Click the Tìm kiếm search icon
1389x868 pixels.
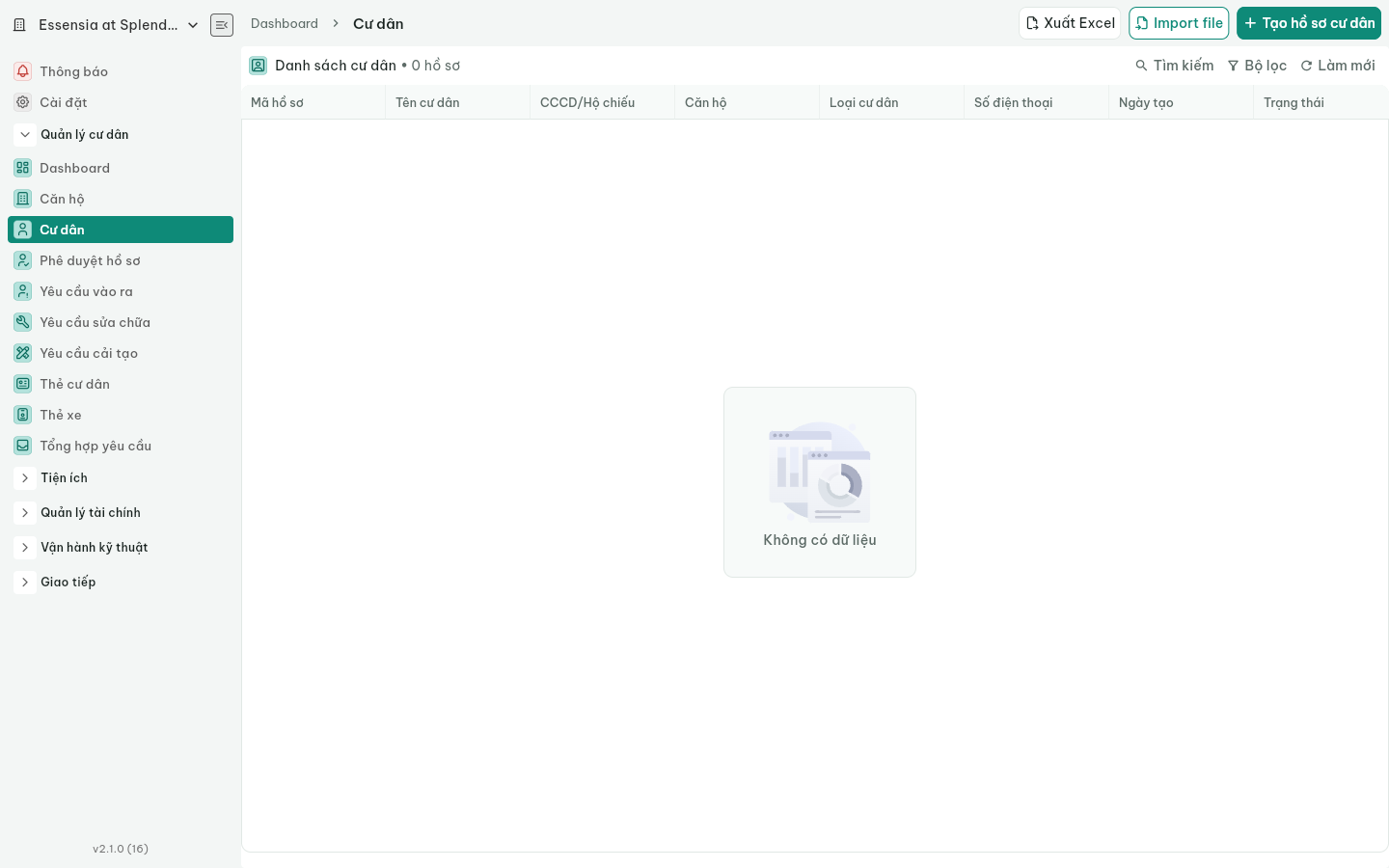click(x=1142, y=66)
